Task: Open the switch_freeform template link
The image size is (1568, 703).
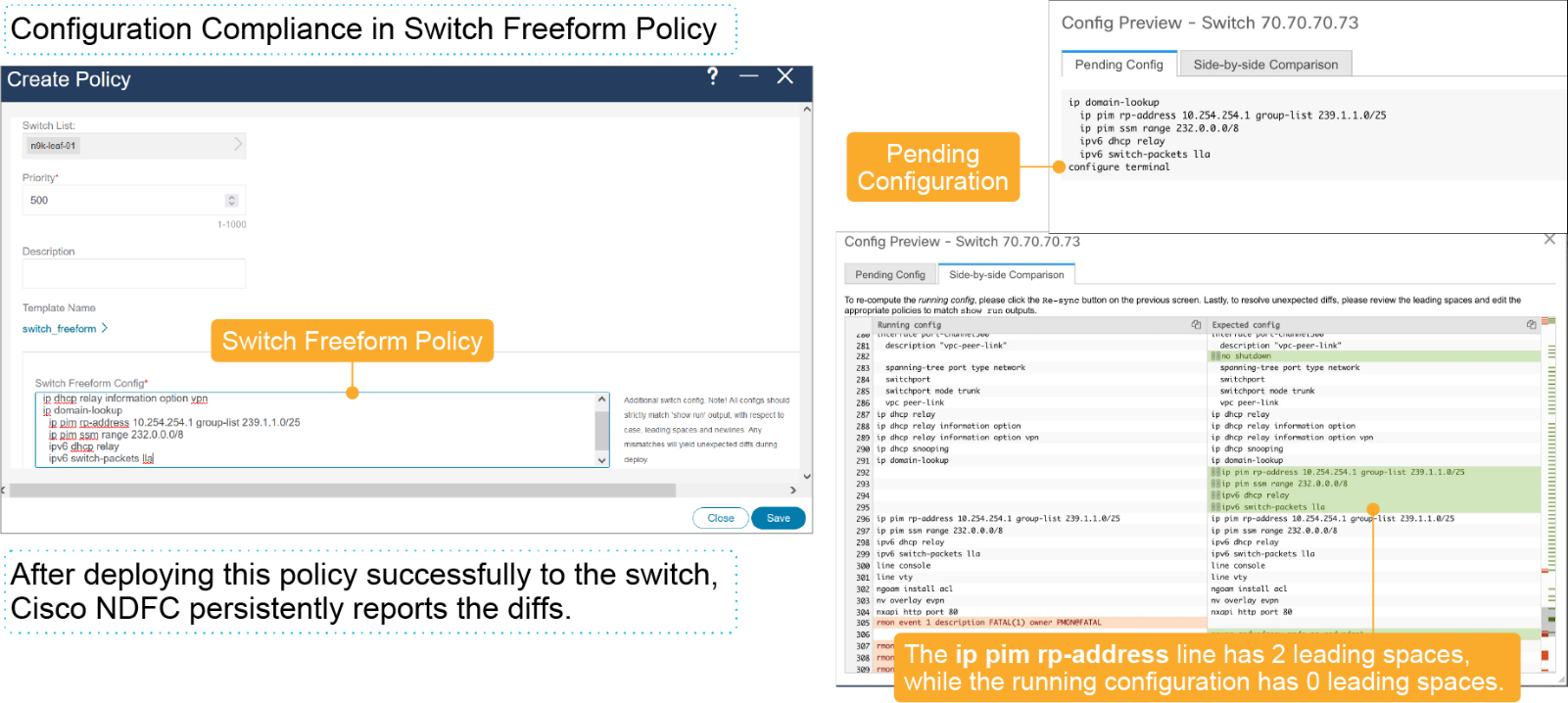Action: click(x=60, y=329)
